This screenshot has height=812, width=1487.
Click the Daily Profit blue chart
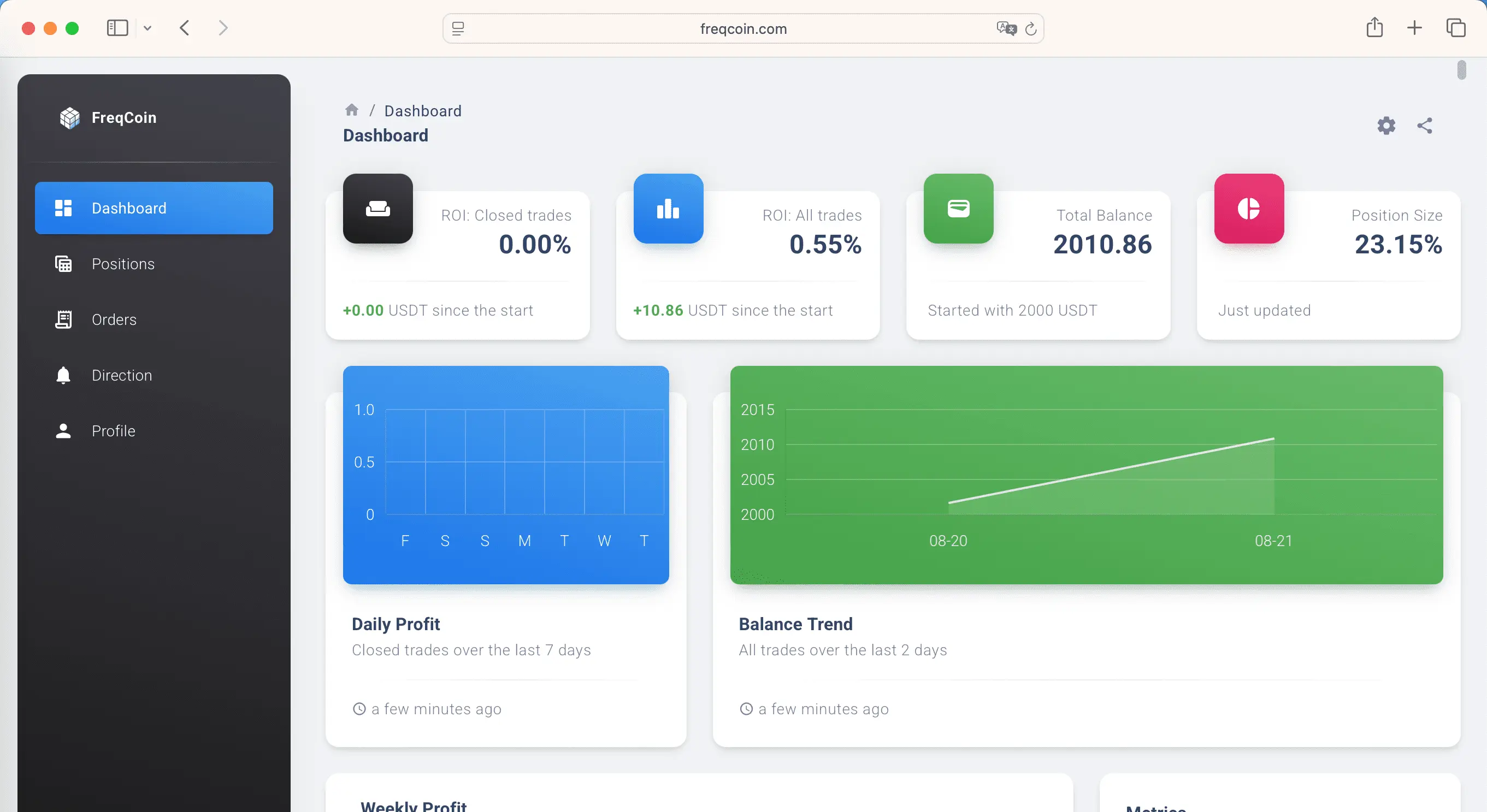tap(506, 475)
